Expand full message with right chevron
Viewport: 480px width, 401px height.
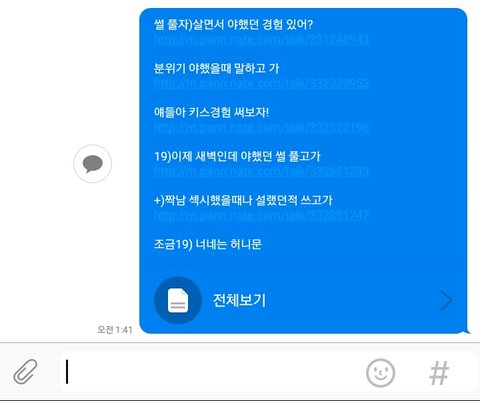446,300
